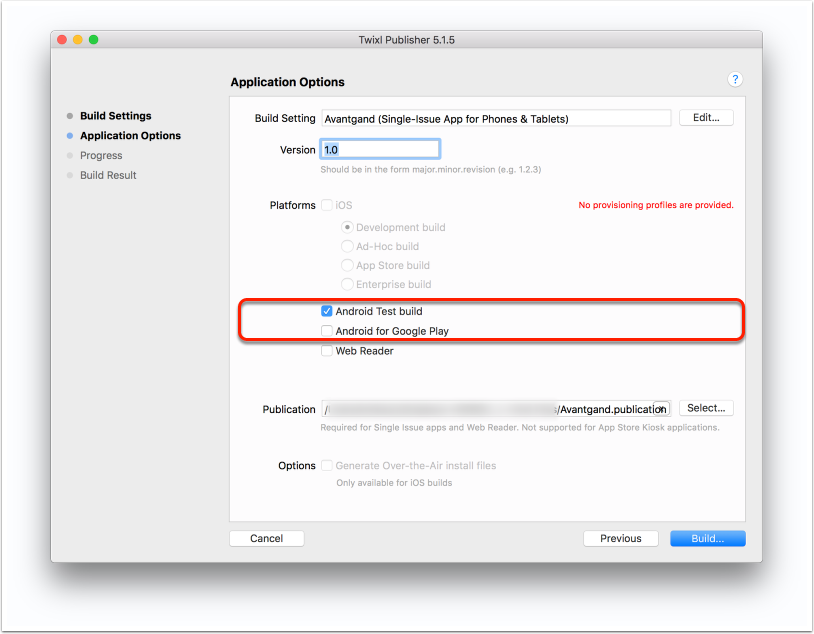Enable the iOS platform checkbox

pyautogui.click(x=327, y=205)
